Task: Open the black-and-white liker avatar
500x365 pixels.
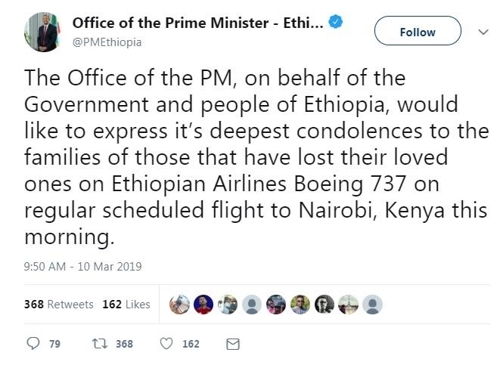Action: point(324,304)
